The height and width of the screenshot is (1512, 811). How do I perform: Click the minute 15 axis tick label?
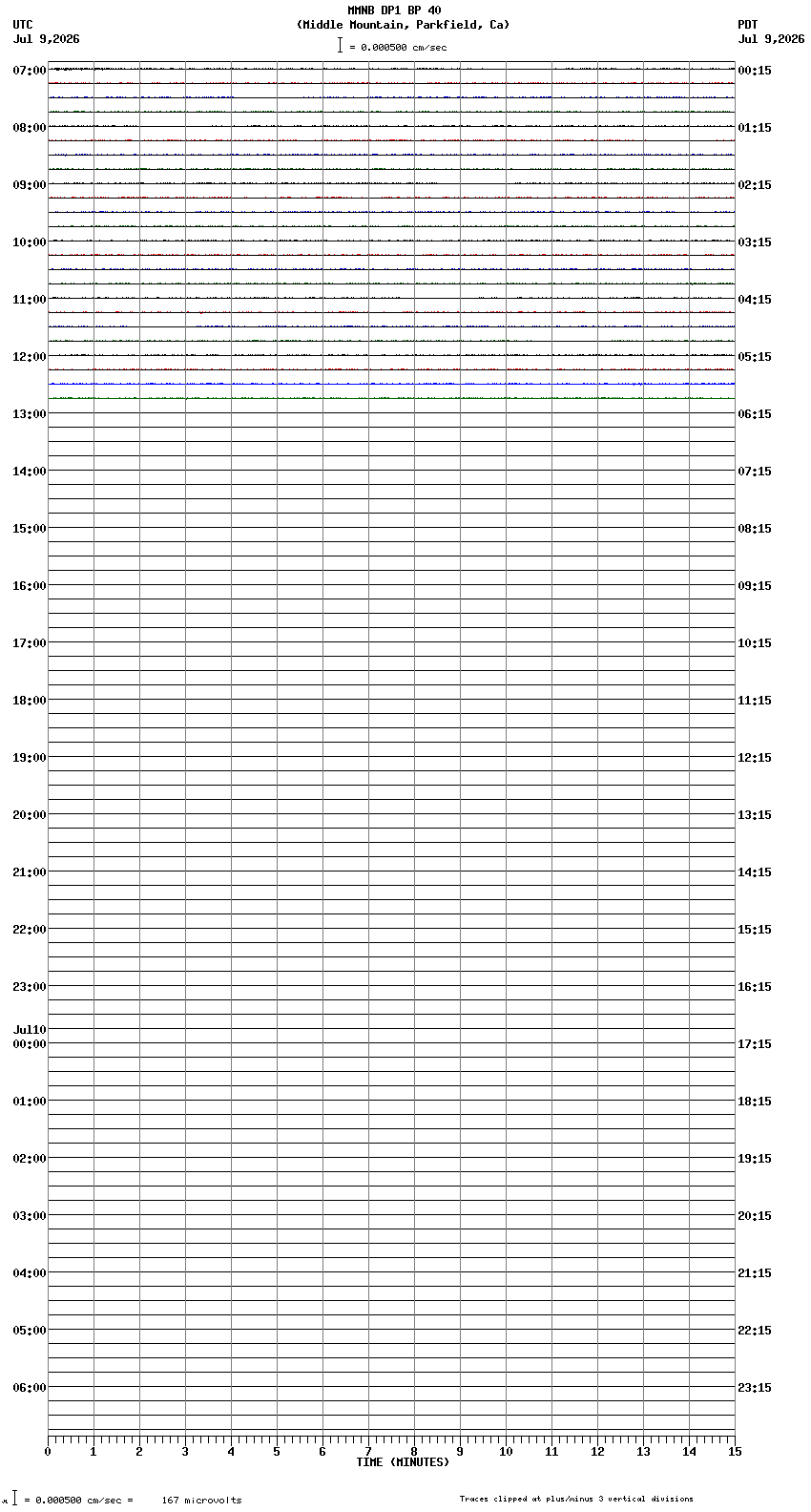[735, 1452]
